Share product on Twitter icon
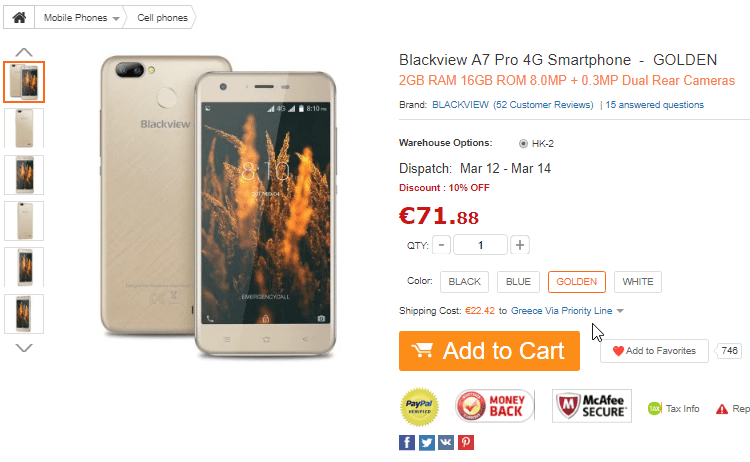 [x=427, y=442]
